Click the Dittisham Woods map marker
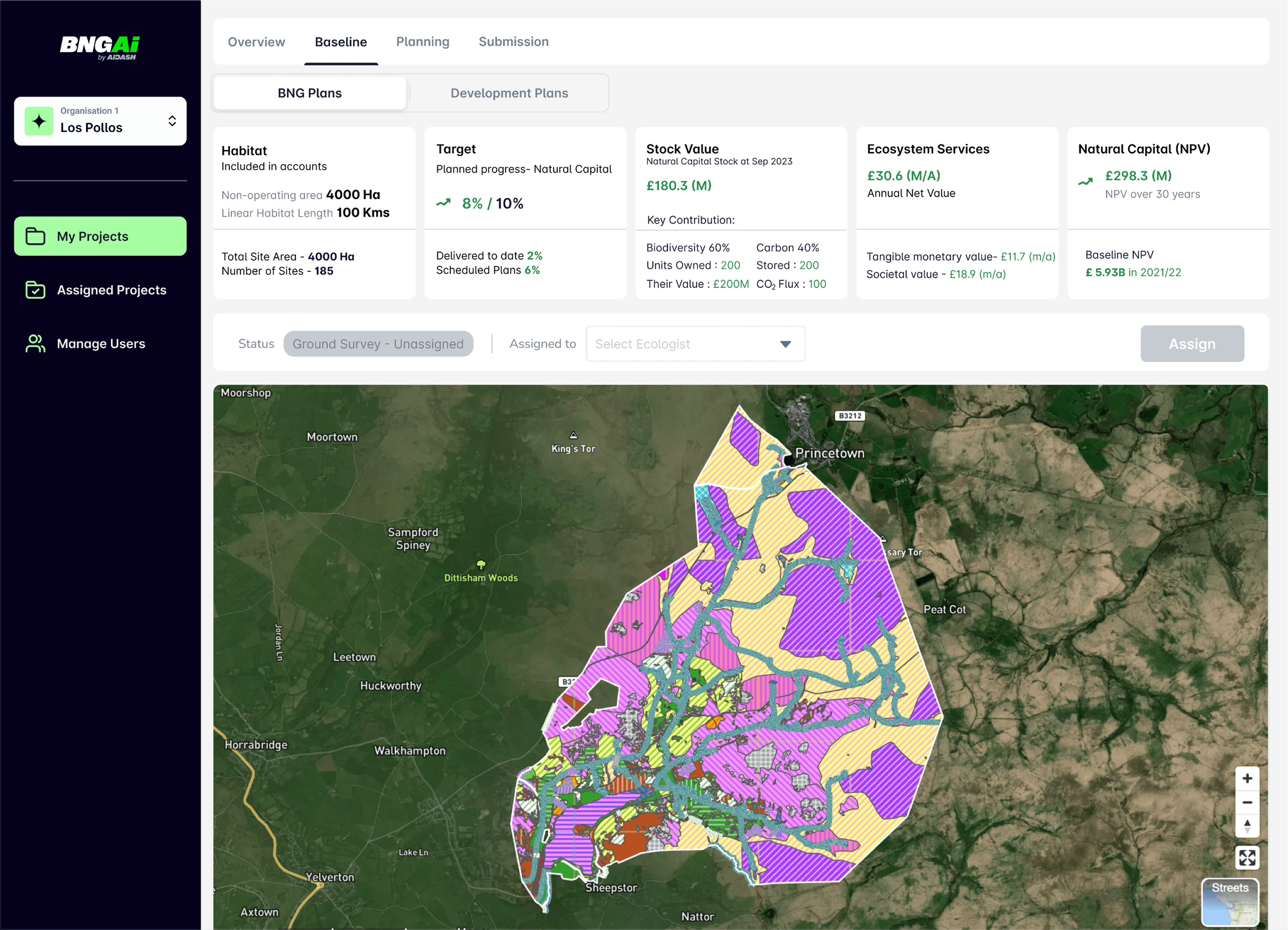The height and width of the screenshot is (930, 1288). pyautogui.click(x=481, y=564)
